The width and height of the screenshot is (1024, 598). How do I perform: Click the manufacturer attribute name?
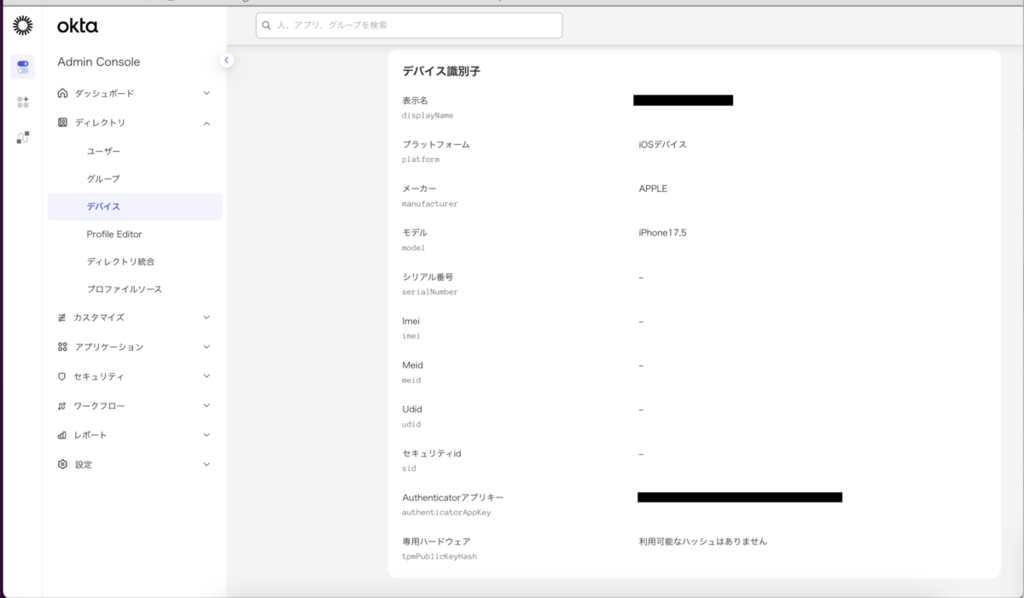(430, 204)
